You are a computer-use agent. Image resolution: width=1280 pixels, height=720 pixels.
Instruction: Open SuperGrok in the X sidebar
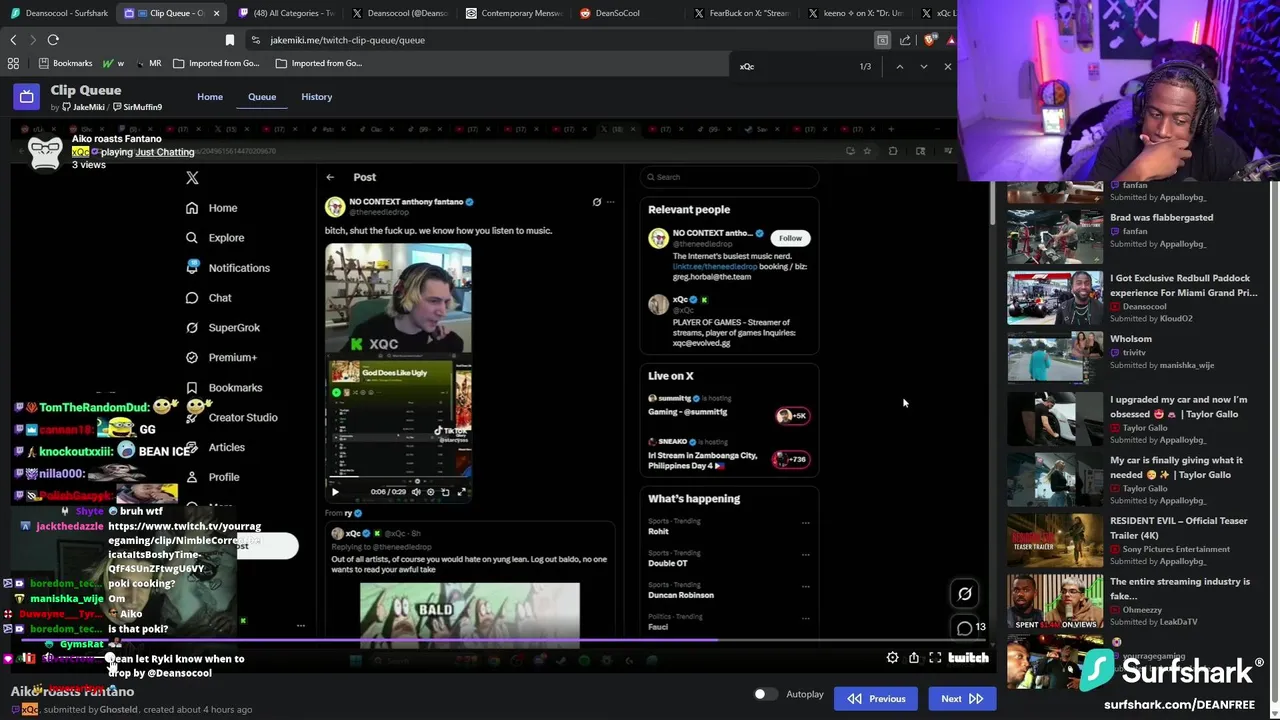click(x=223, y=328)
